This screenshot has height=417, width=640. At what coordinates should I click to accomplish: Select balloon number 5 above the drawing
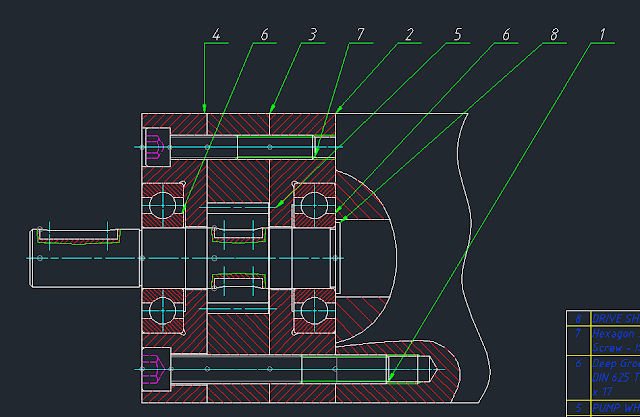click(x=458, y=35)
